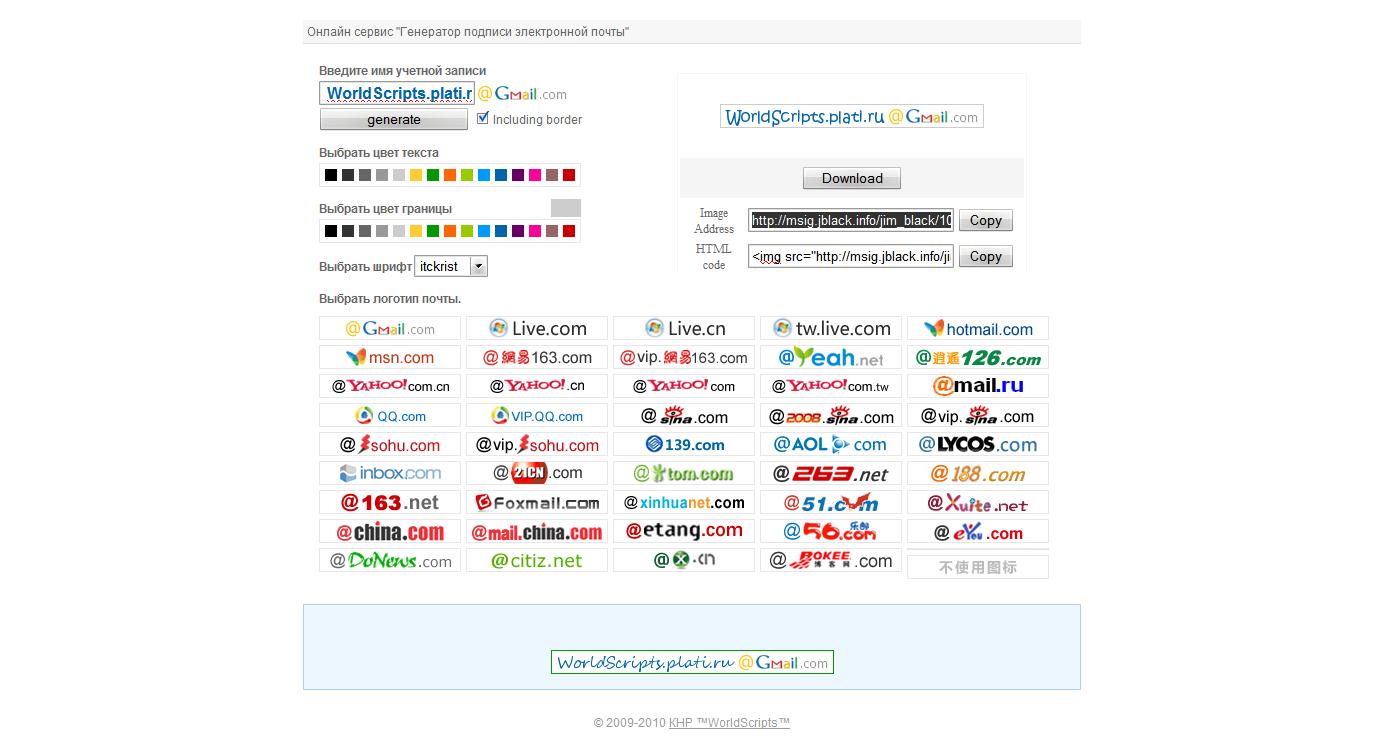The height and width of the screenshot is (739, 1384).
Task: Open the font selection dropdown
Action: (478, 266)
